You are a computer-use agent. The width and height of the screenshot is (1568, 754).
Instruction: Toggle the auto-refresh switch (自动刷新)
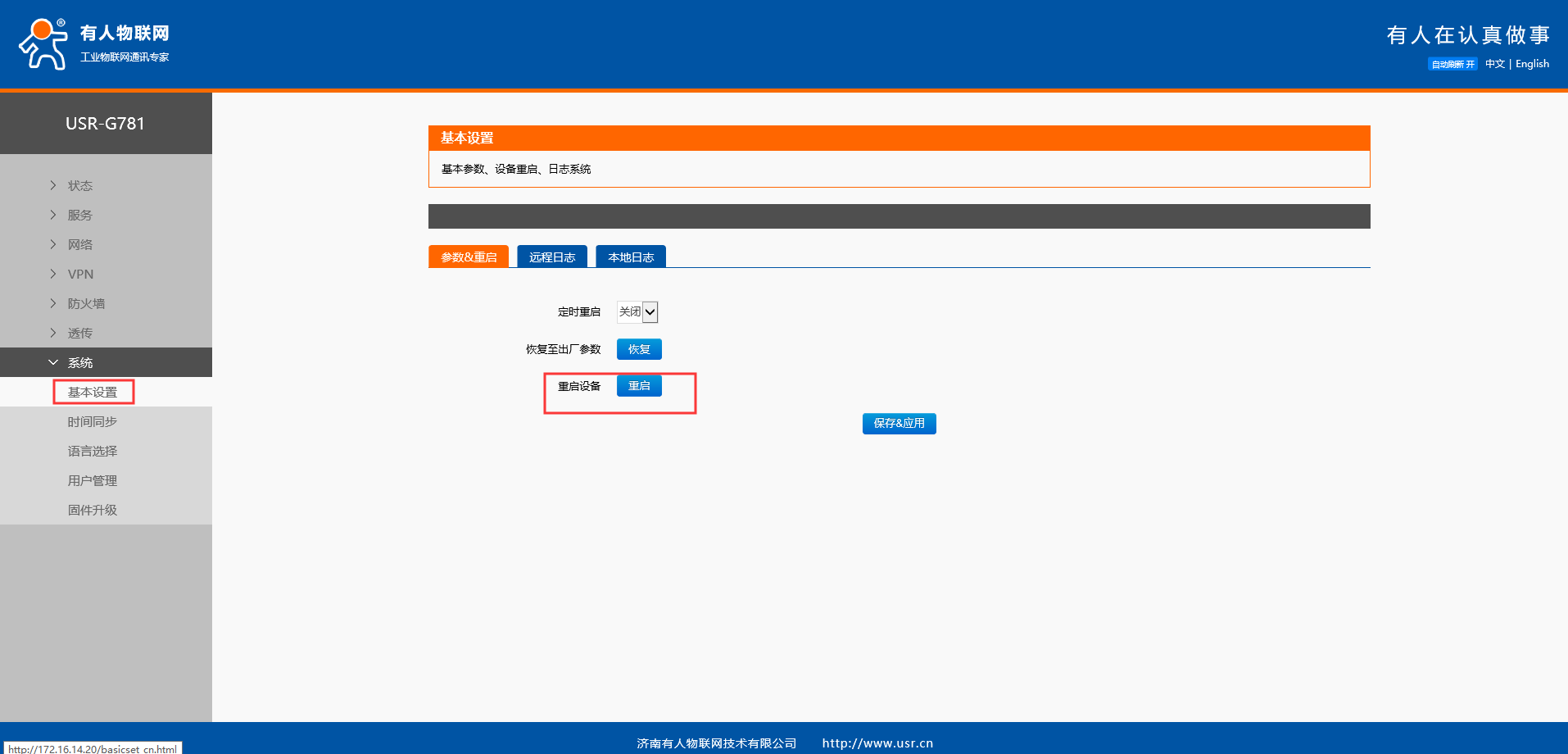point(1452,64)
